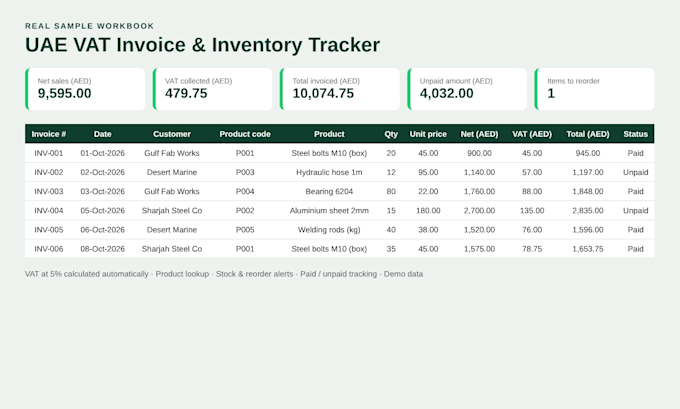The image size is (680, 409).
Task: Click the net amount 2,700.00
Action: 479,210
